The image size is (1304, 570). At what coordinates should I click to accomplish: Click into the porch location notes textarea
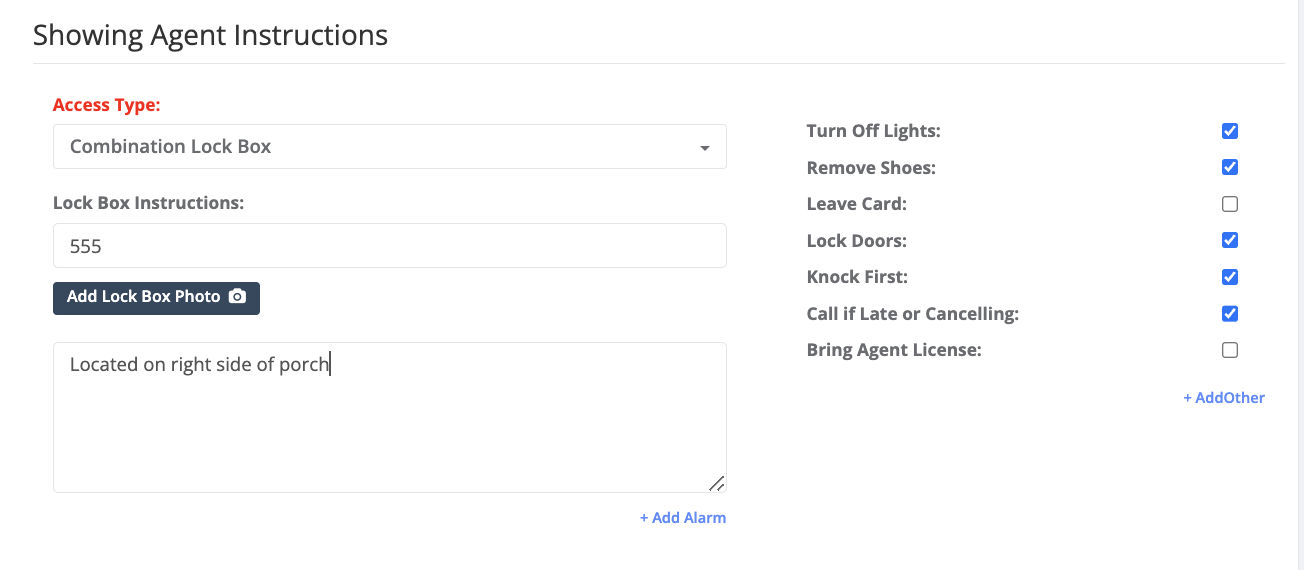(390, 418)
